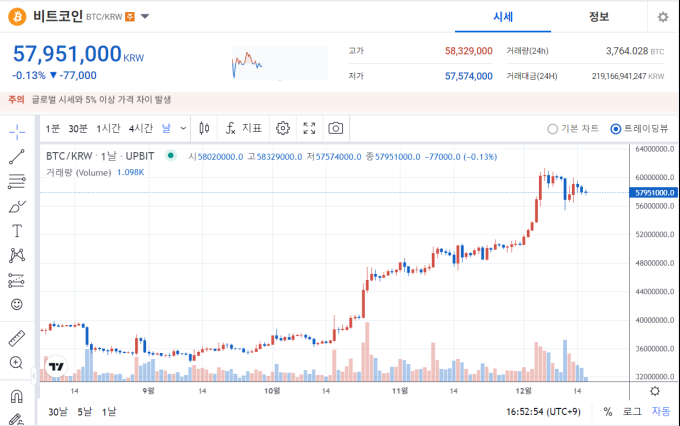Screen dimensions: 680x426
Task: Set the interval to 1분
Action: [x=52, y=128]
